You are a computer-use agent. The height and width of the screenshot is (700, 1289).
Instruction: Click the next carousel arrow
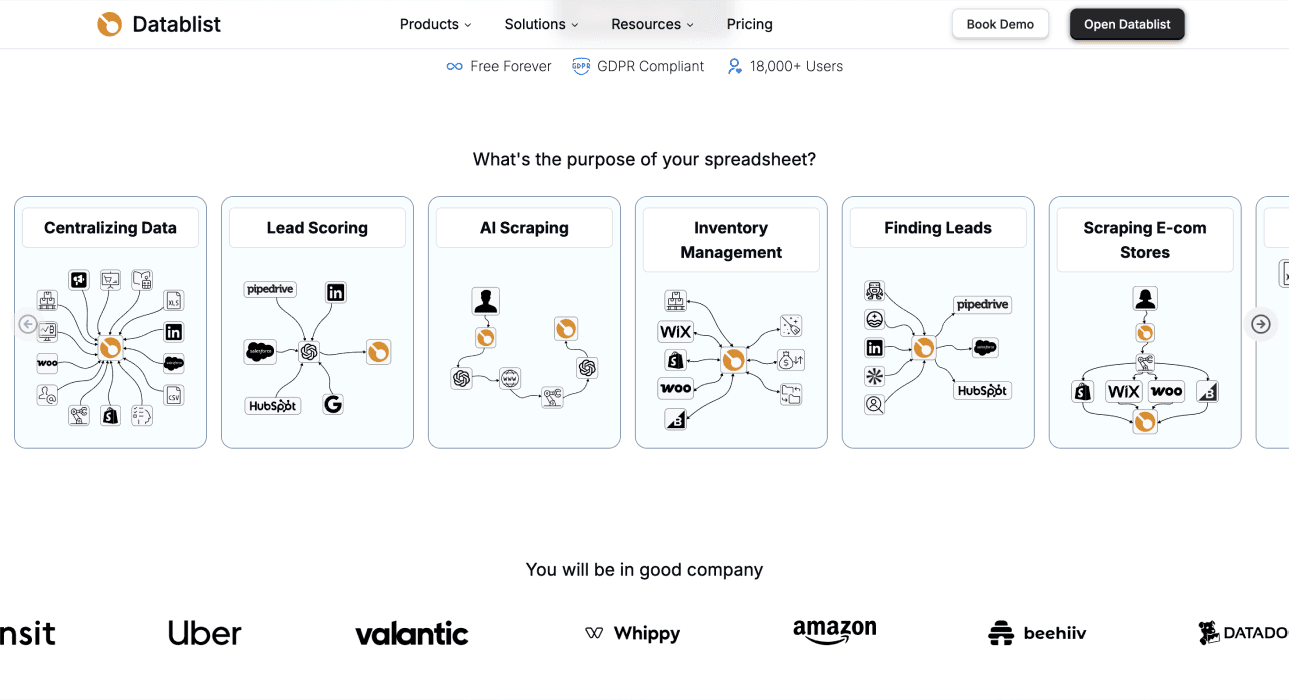(x=1261, y=324)
